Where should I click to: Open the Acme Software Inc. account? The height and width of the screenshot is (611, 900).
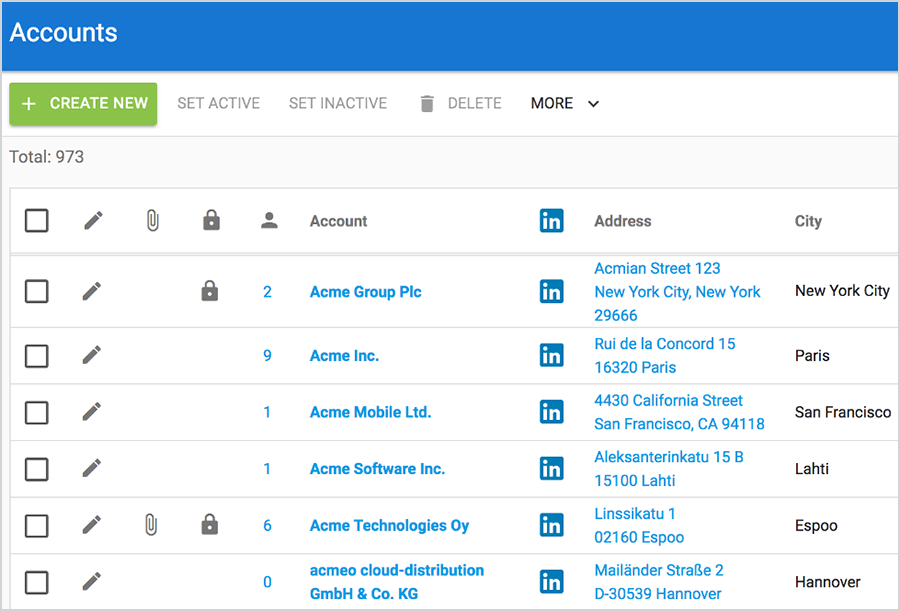coord(377,469)
